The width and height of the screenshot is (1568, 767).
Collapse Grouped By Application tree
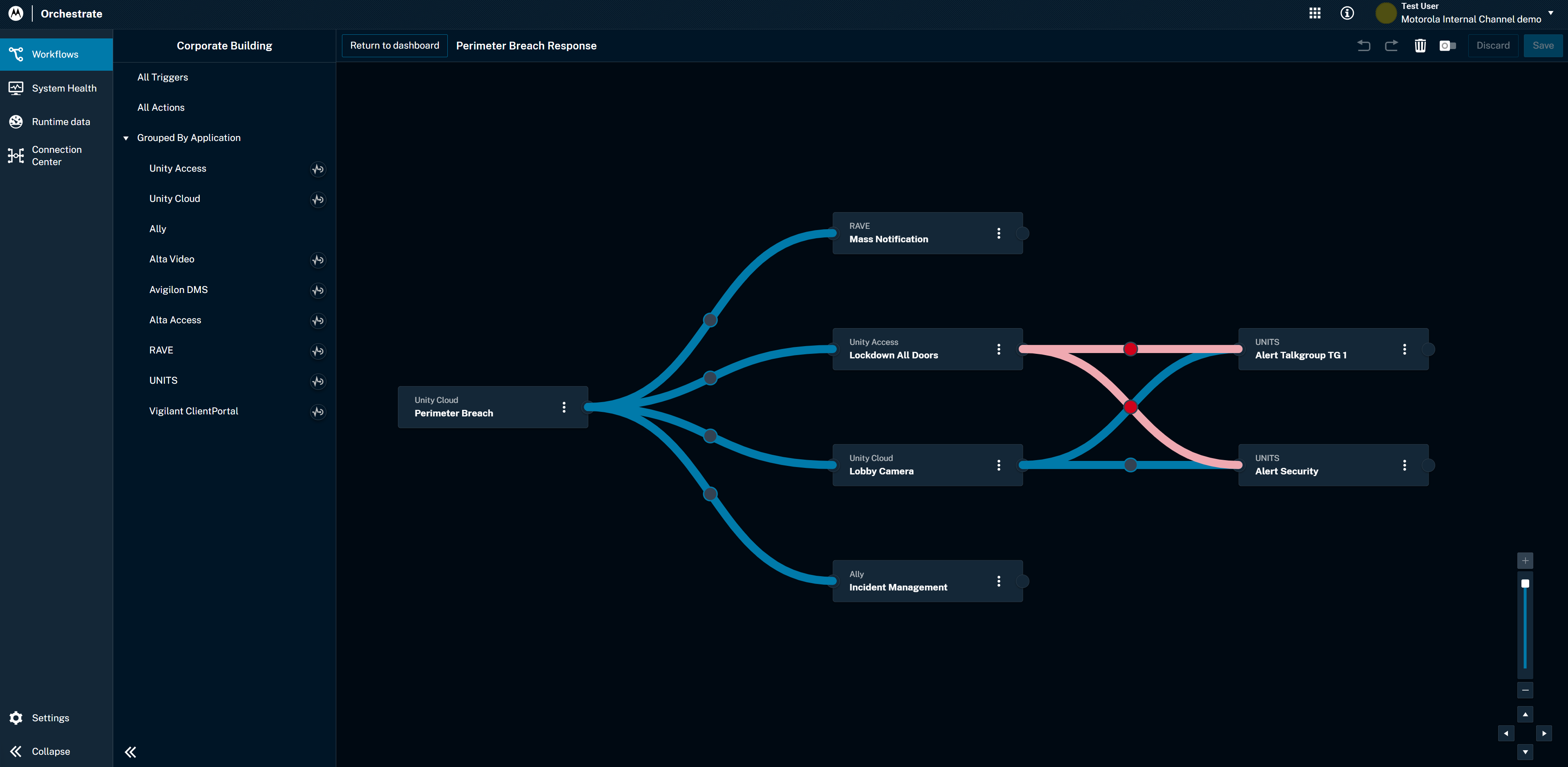126,138
